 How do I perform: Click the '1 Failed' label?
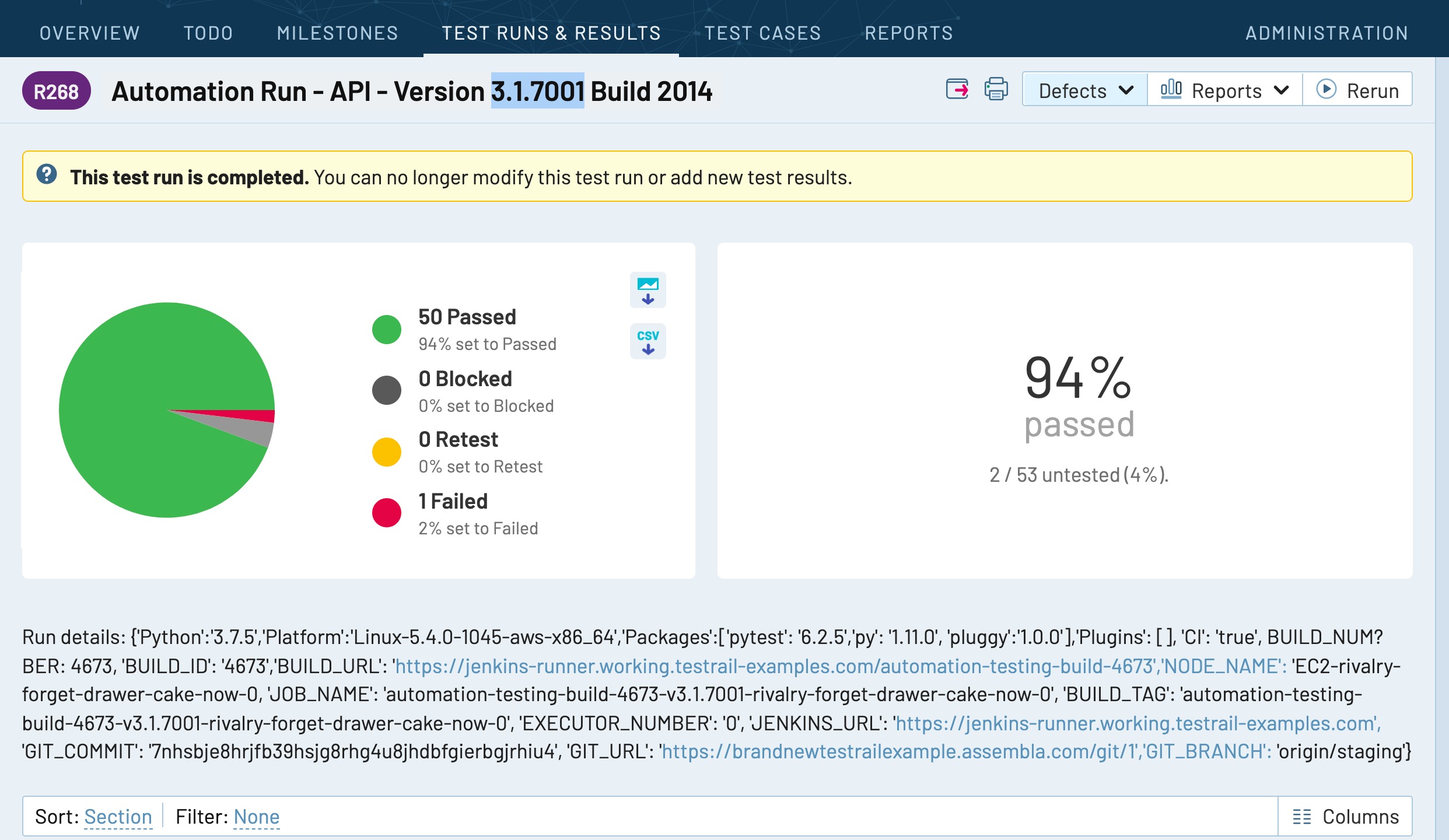coord(453,501)
